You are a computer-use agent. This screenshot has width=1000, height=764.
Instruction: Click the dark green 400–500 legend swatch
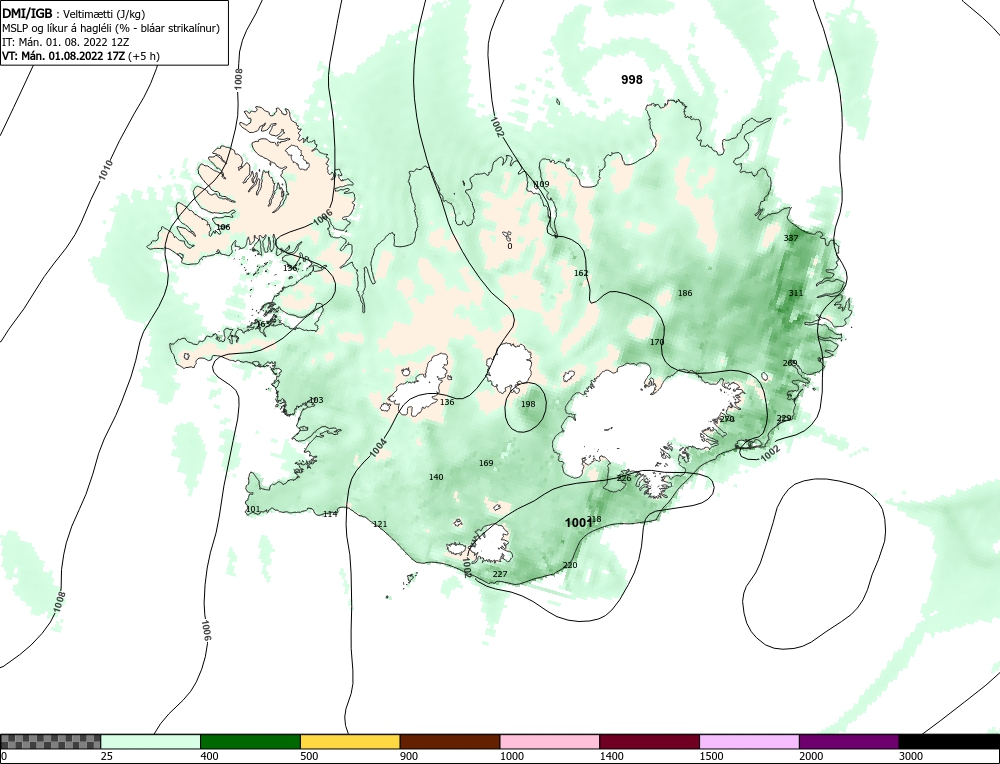[250, 741]
